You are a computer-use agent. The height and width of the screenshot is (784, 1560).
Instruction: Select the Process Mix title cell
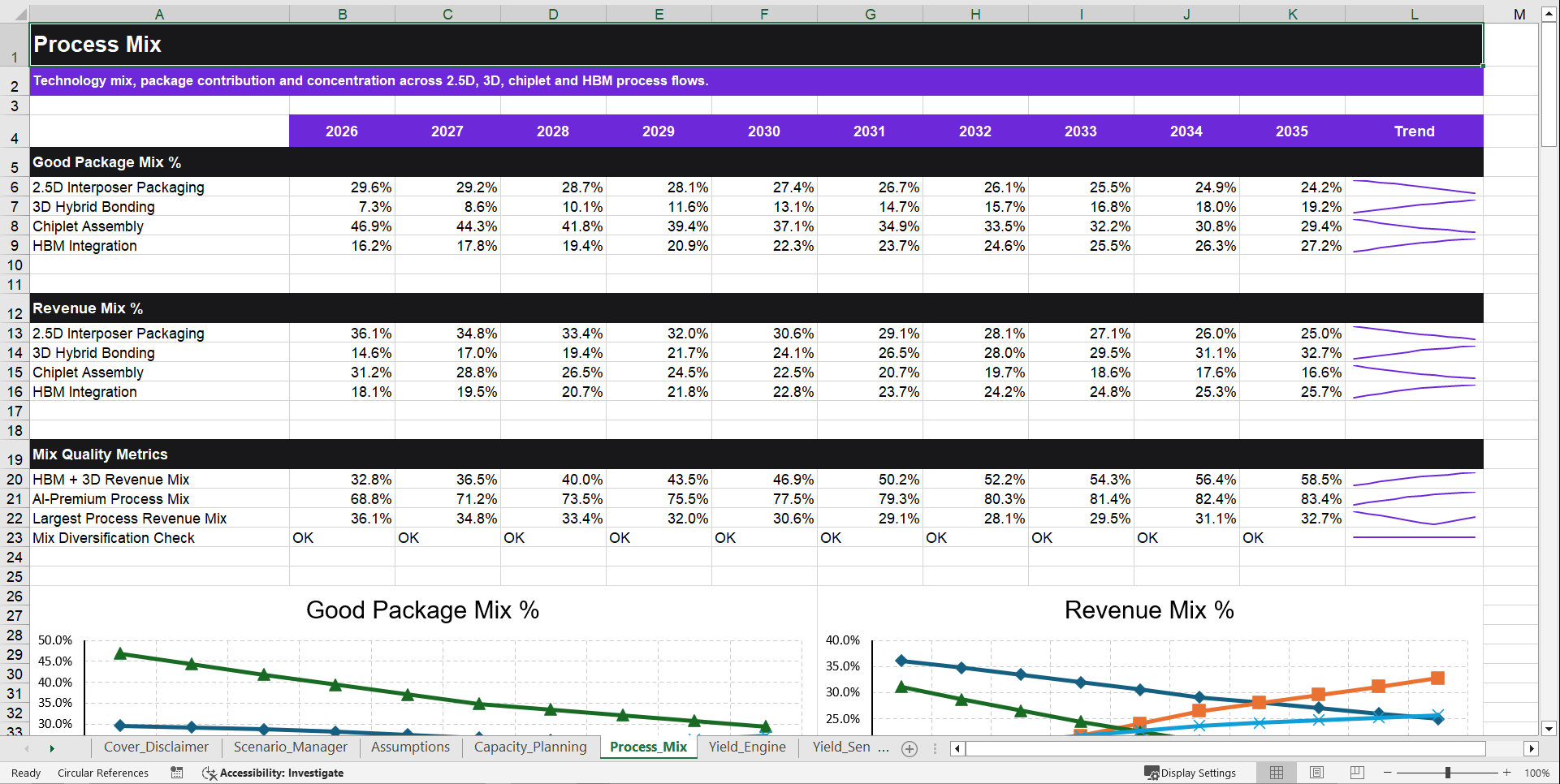(x=756, y=45)
